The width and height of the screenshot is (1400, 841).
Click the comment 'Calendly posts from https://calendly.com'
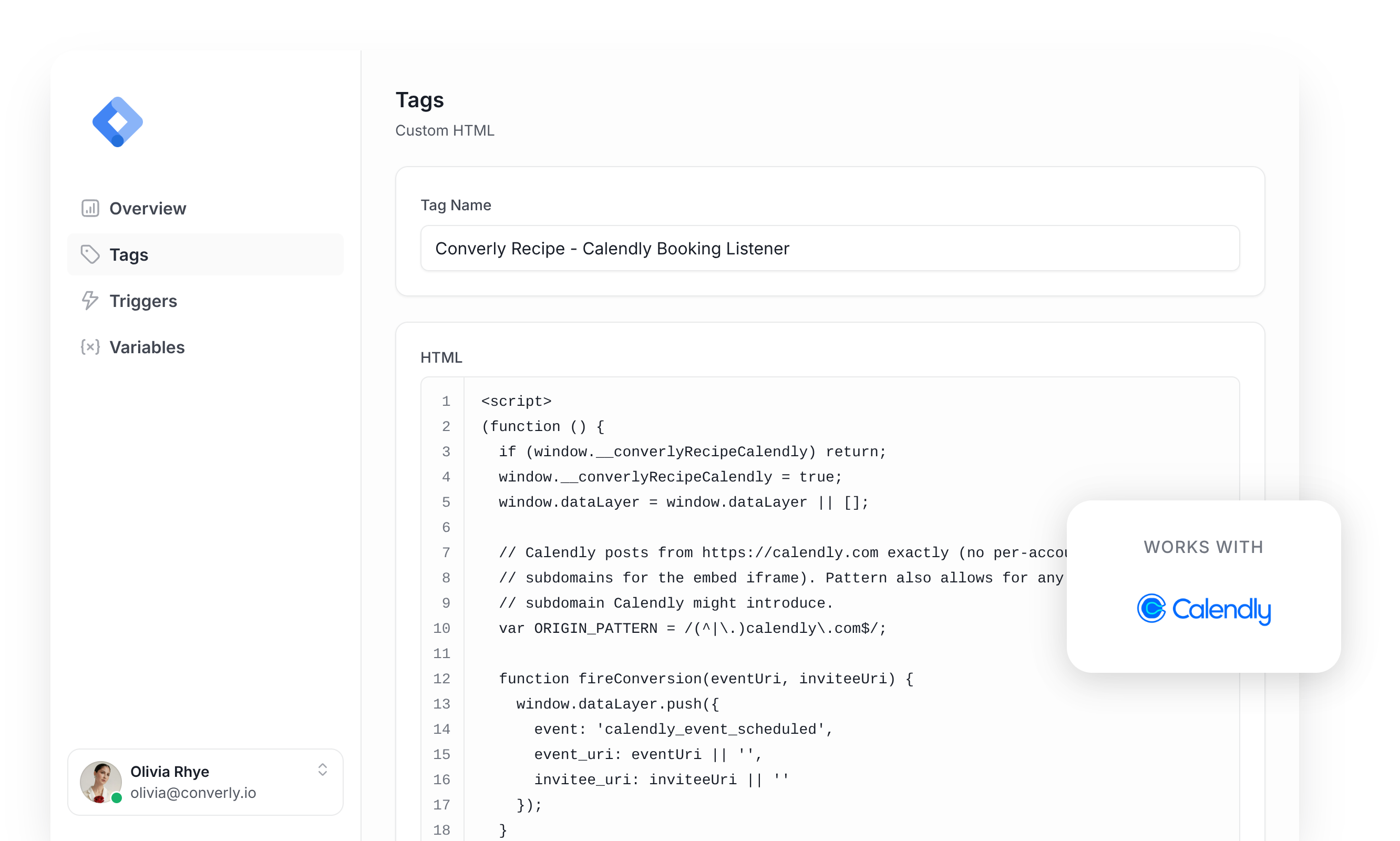pyautogui.click(x=782, y=552)
